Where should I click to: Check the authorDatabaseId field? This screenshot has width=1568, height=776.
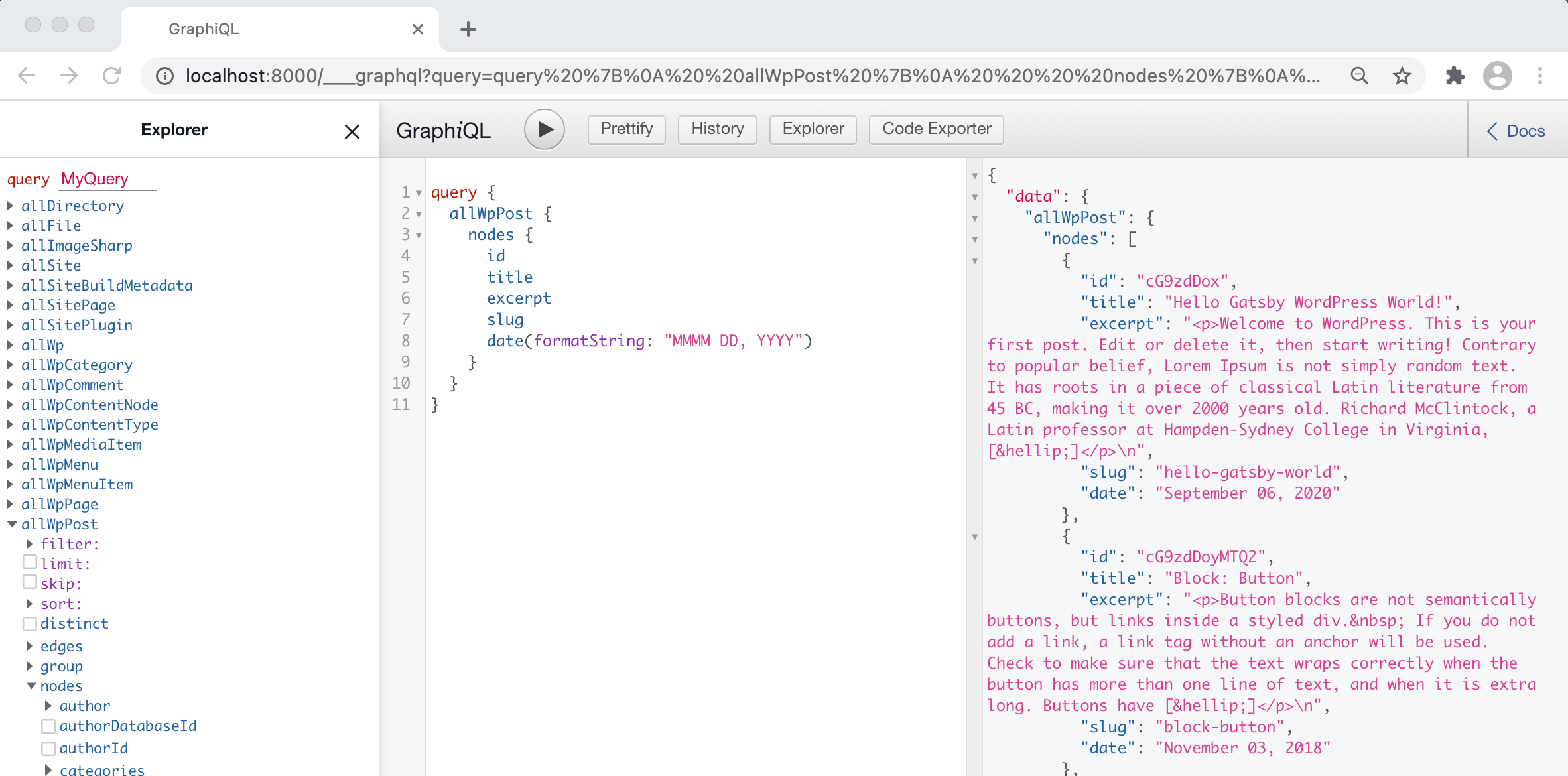click(48, 726)
